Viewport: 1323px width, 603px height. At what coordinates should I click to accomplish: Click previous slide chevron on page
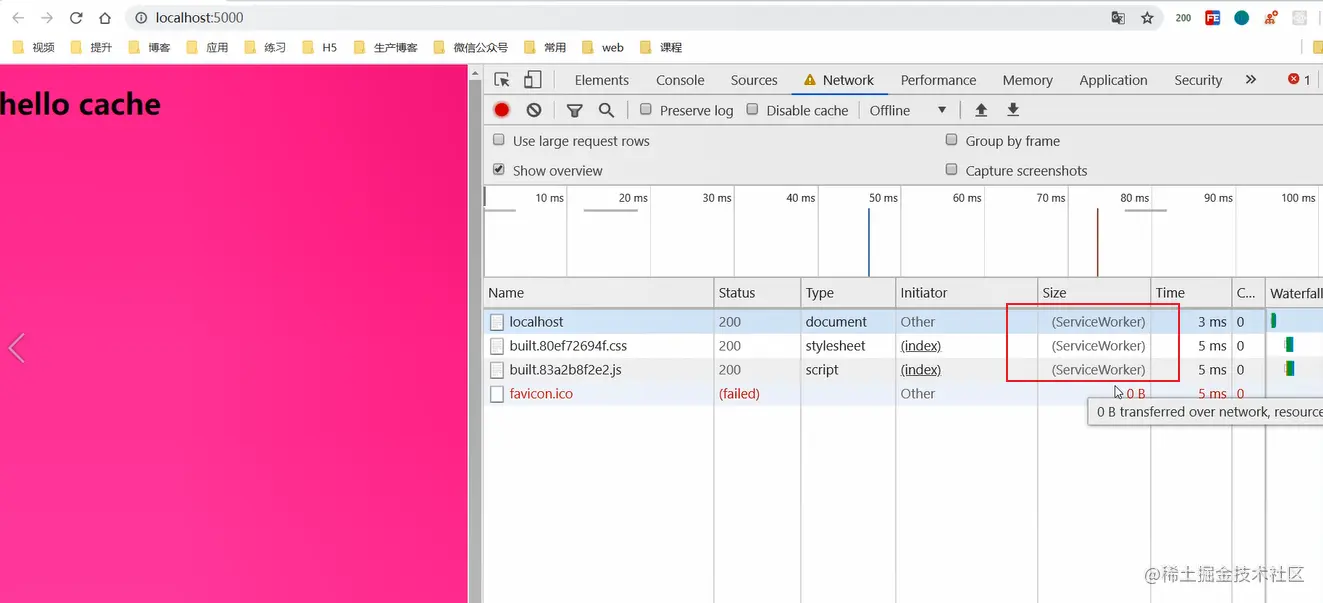pos(16,348)
